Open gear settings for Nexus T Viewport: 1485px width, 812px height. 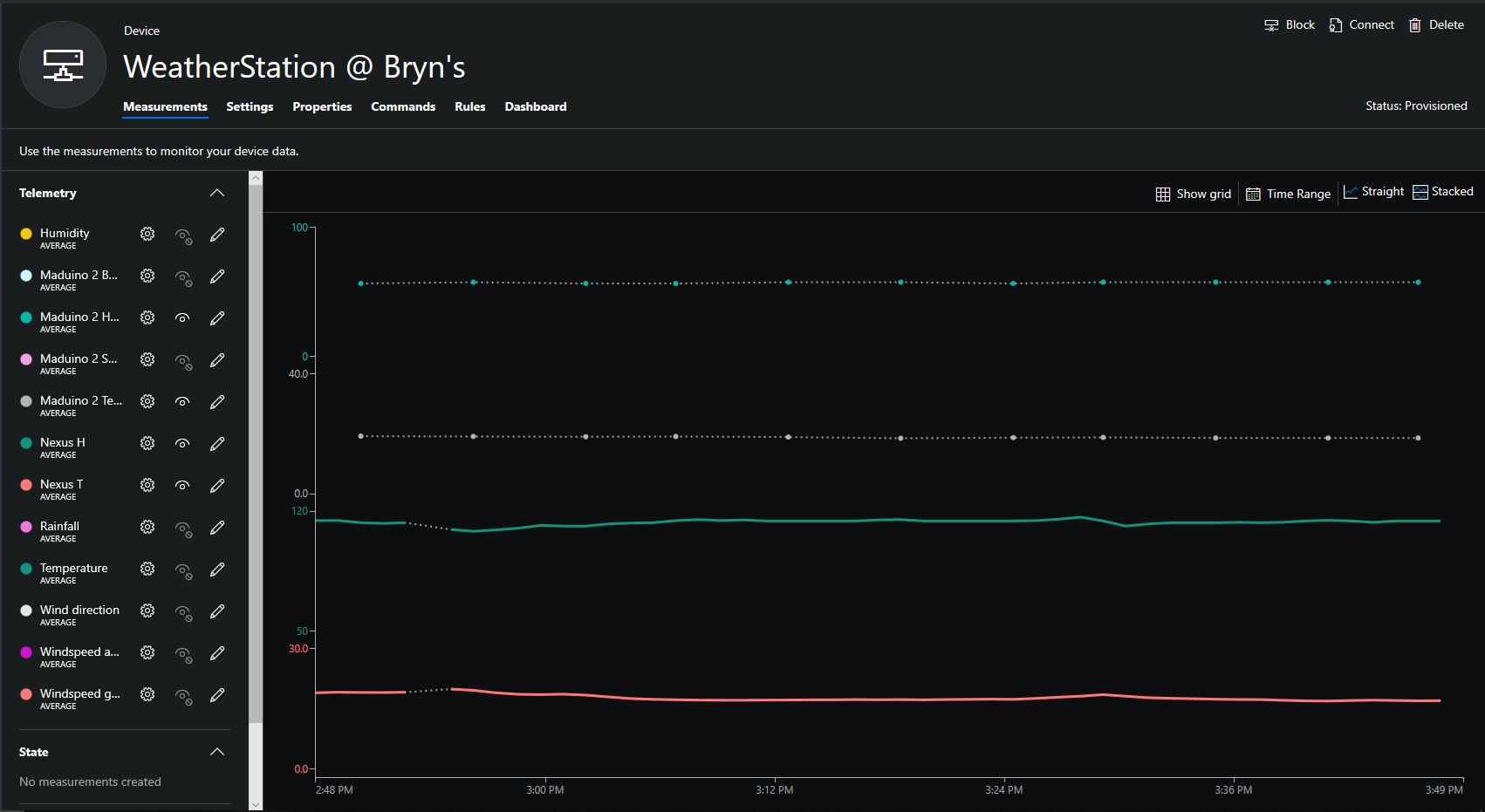(x=147, y=485)
